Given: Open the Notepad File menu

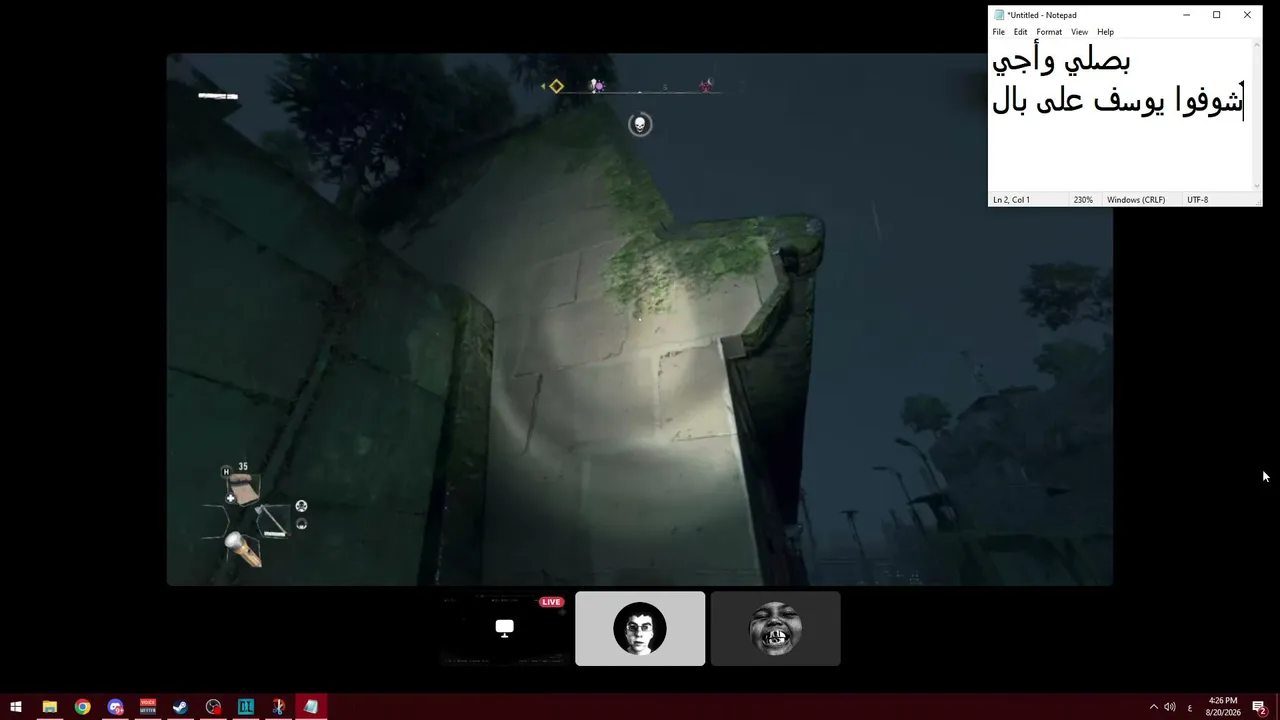Looking at the screenshot, I should point(998,32).
